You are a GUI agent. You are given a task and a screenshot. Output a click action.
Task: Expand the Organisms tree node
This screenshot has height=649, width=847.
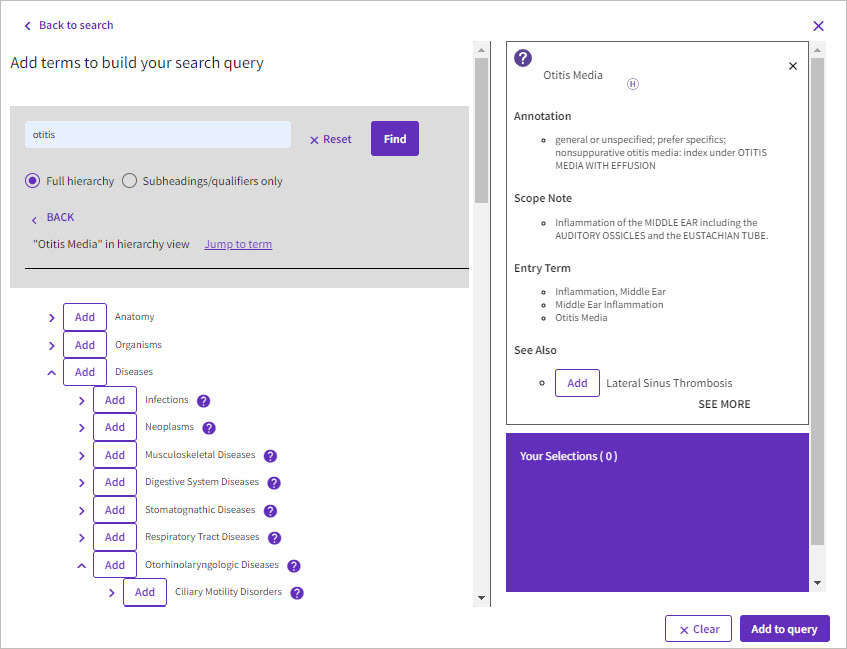(x=52, y=345)
